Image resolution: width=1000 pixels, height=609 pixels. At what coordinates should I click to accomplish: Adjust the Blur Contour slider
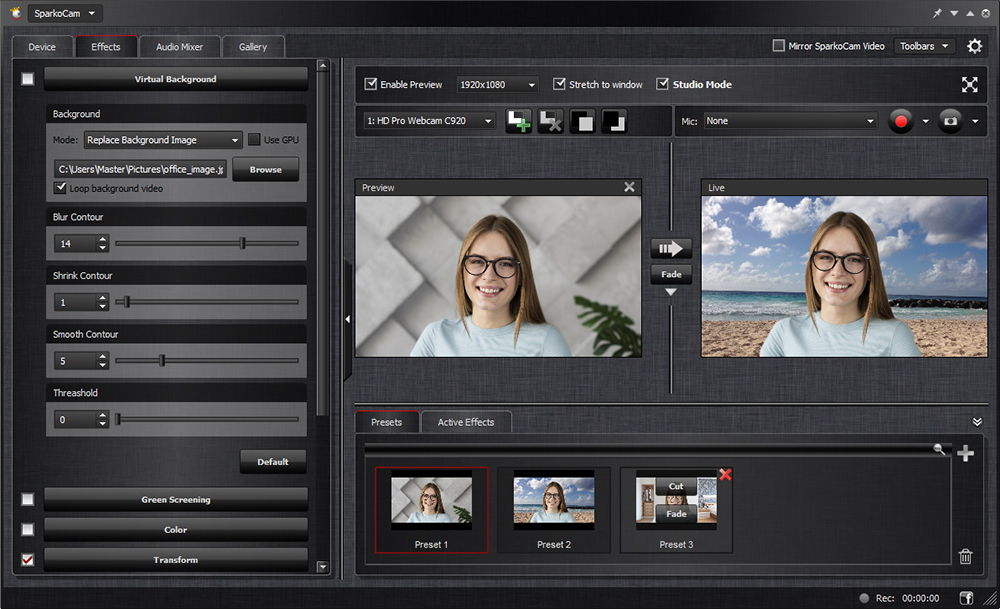click(x=240, y=243)
